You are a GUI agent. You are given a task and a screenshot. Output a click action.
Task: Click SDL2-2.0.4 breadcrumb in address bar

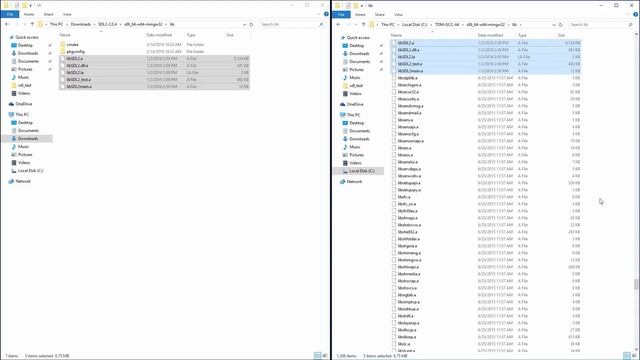click(107, 24)
